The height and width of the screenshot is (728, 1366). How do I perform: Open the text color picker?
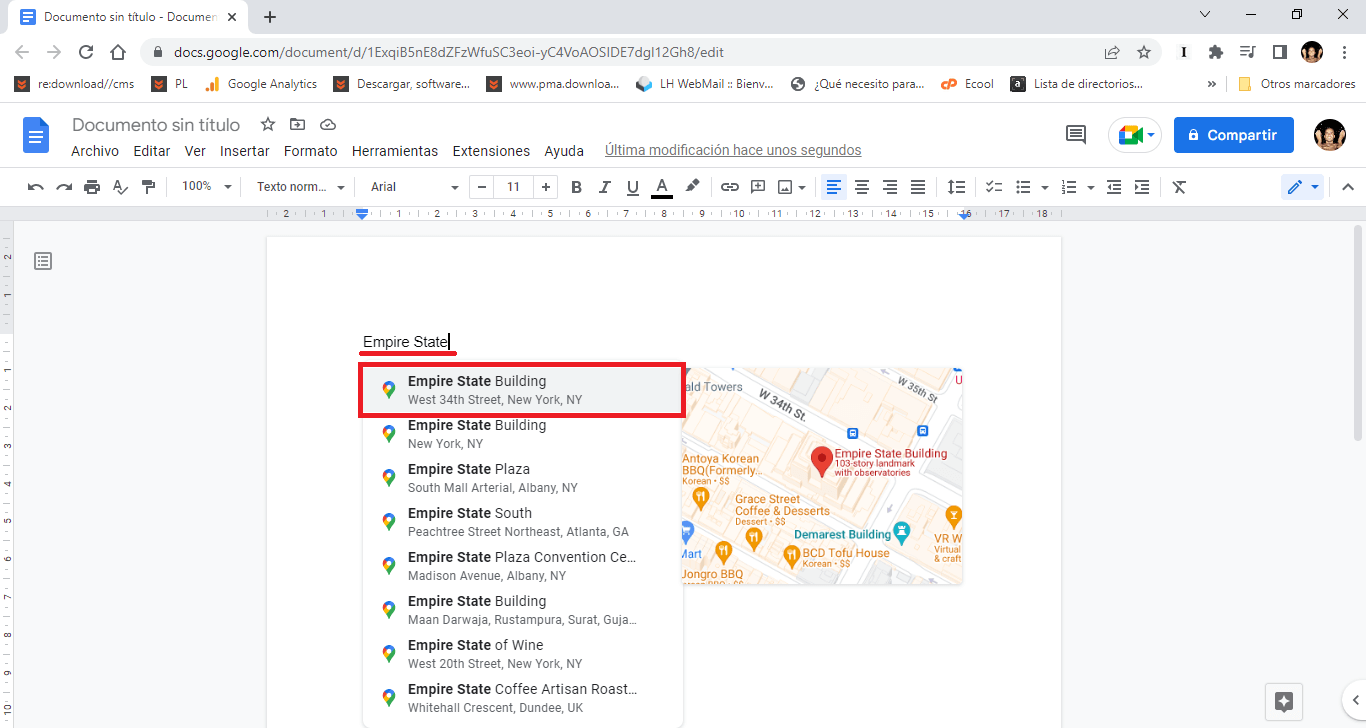[661, 187]
